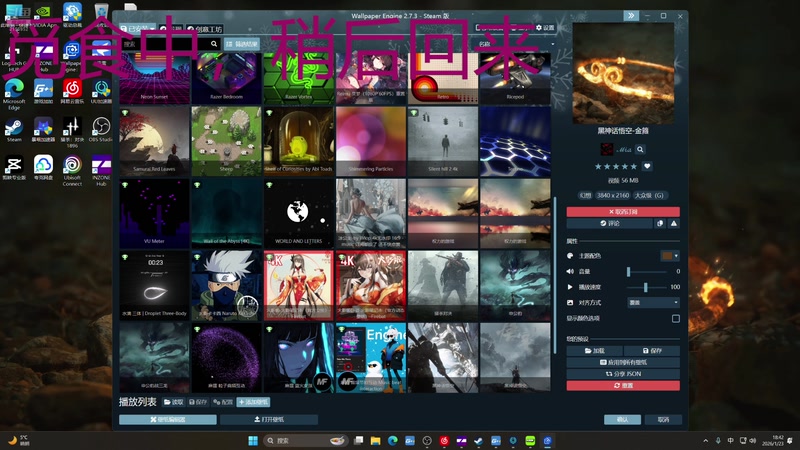Open the scheme color swatch dropdown
The image size is (800, 450).
670,256
